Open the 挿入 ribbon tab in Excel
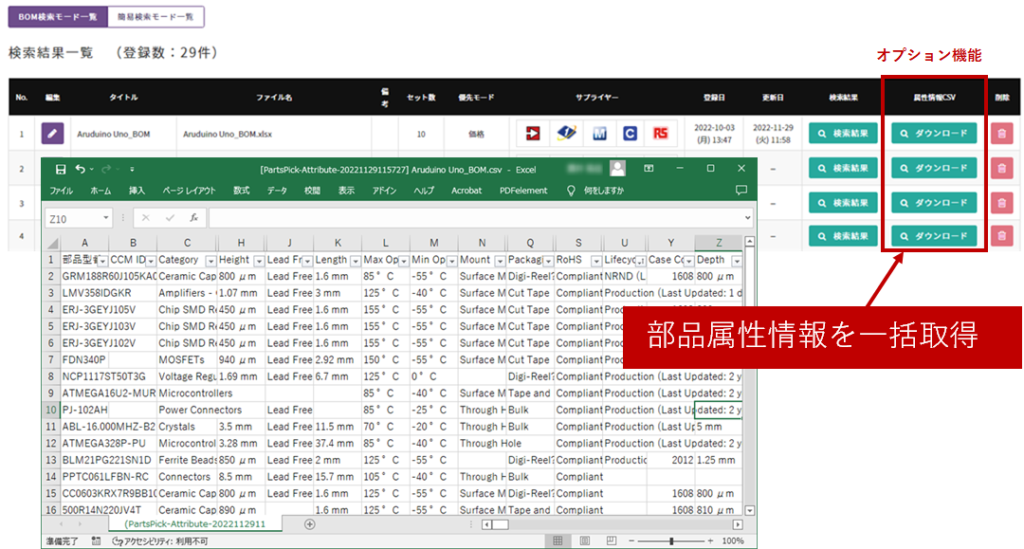1024x549 pixels. pyautogui.click(x=135, y=190)
